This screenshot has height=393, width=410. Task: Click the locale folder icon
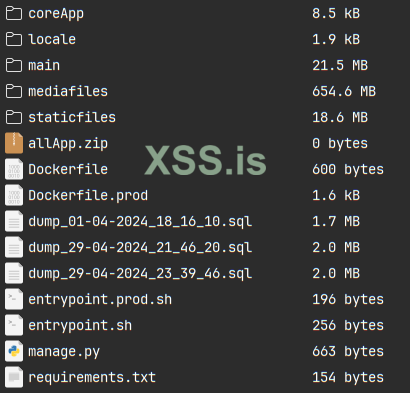(x=14, y=39)
